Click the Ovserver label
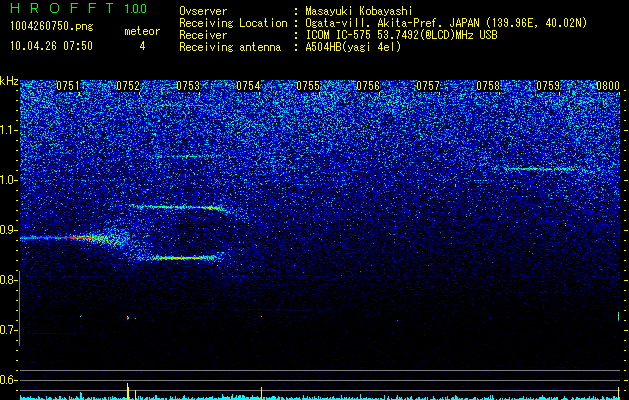Screen dimensions: 629x400 point(203,11)
